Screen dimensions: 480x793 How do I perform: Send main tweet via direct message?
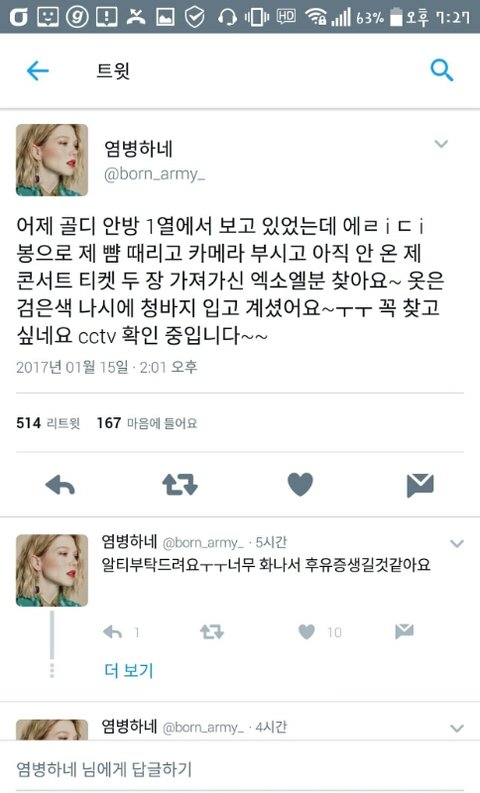click(420, 485)
